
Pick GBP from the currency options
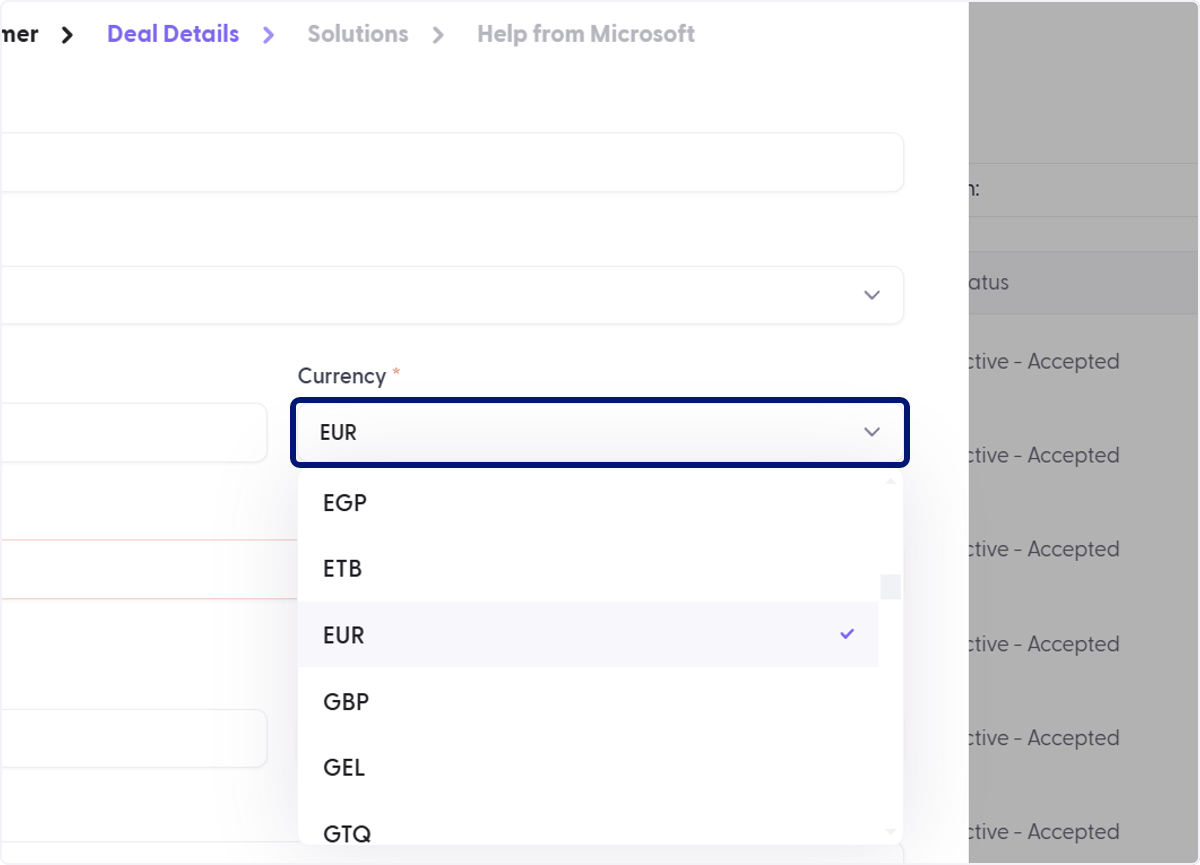(588, 701)
